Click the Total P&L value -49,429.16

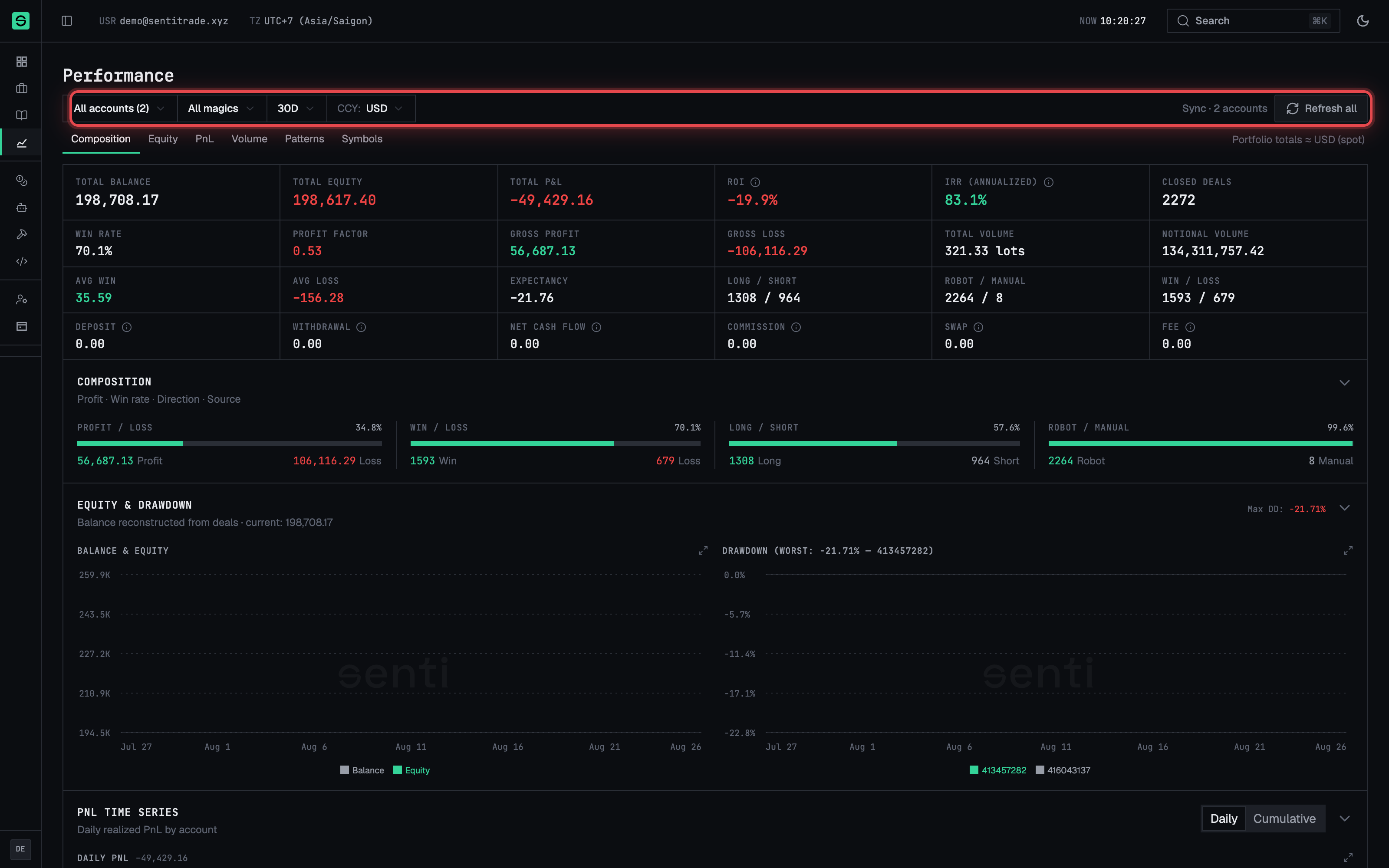pos(552,201)
